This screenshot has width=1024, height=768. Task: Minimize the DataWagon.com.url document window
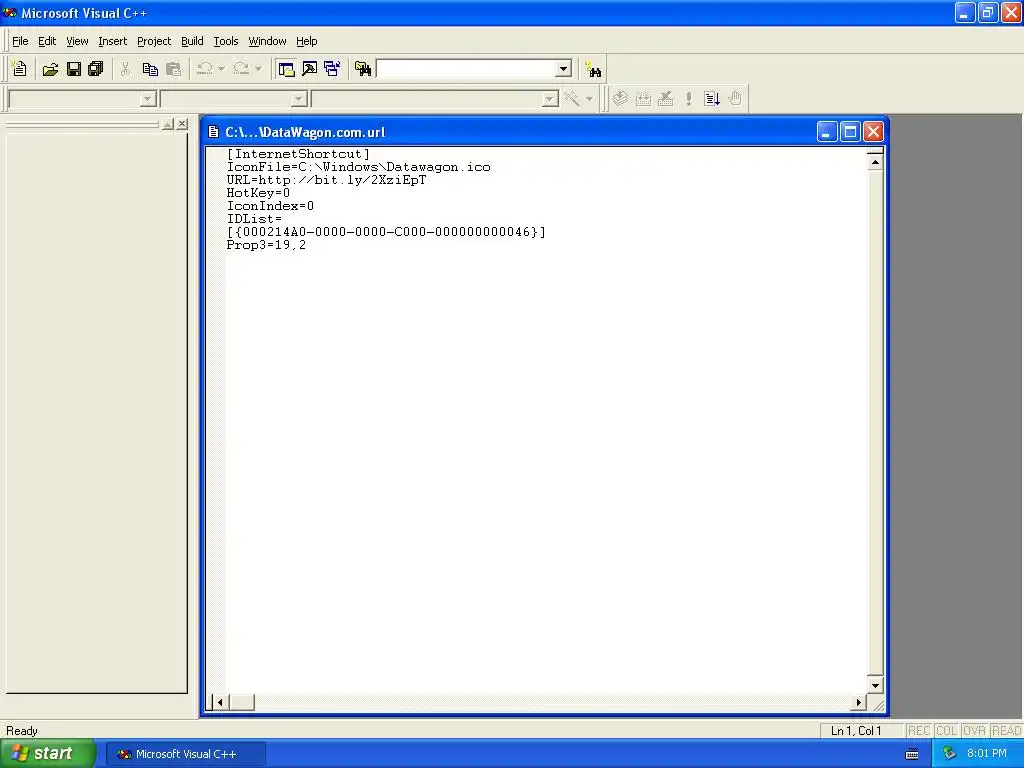tap(827, 132)
